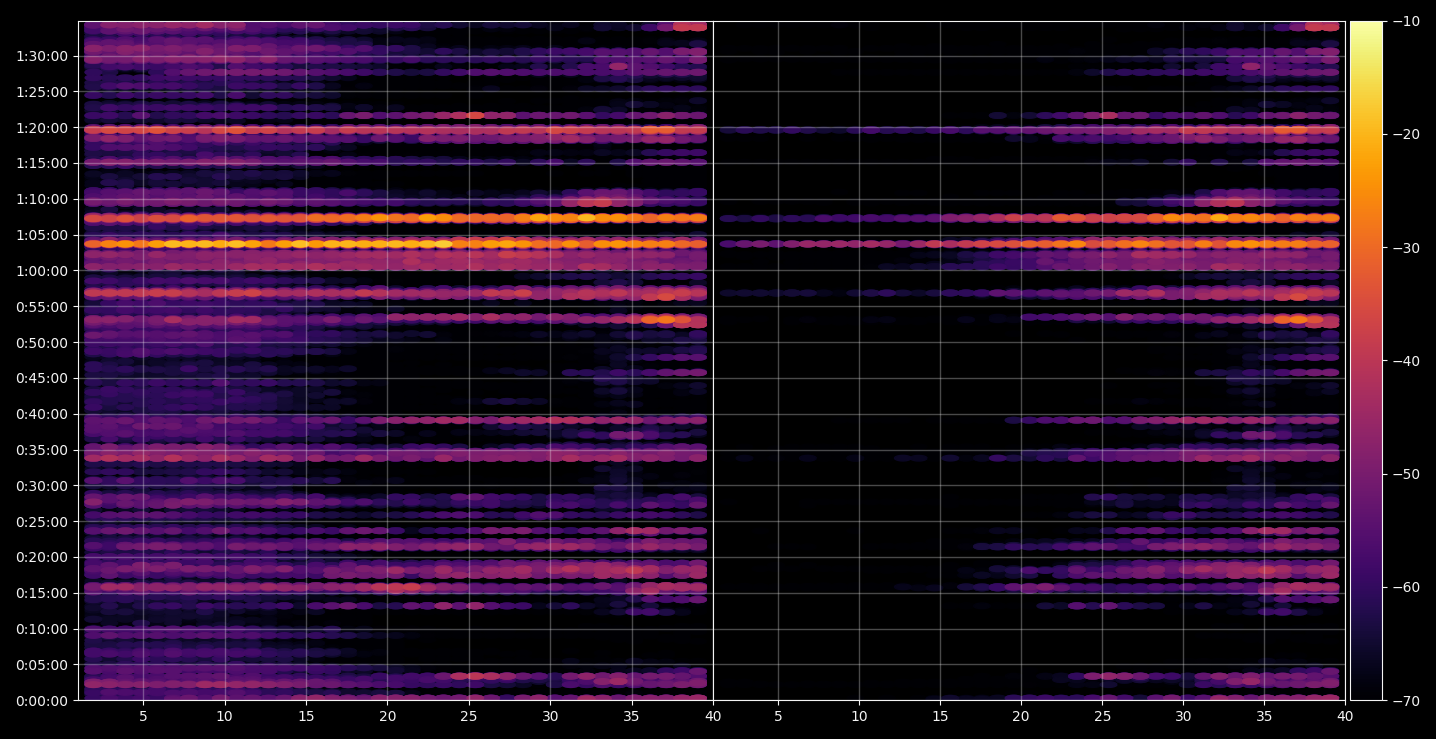Click the -20 colorbar tick label
The width and height of the screenshot is (1436, 739).
pyautogui.click(x=1406, y=134)
